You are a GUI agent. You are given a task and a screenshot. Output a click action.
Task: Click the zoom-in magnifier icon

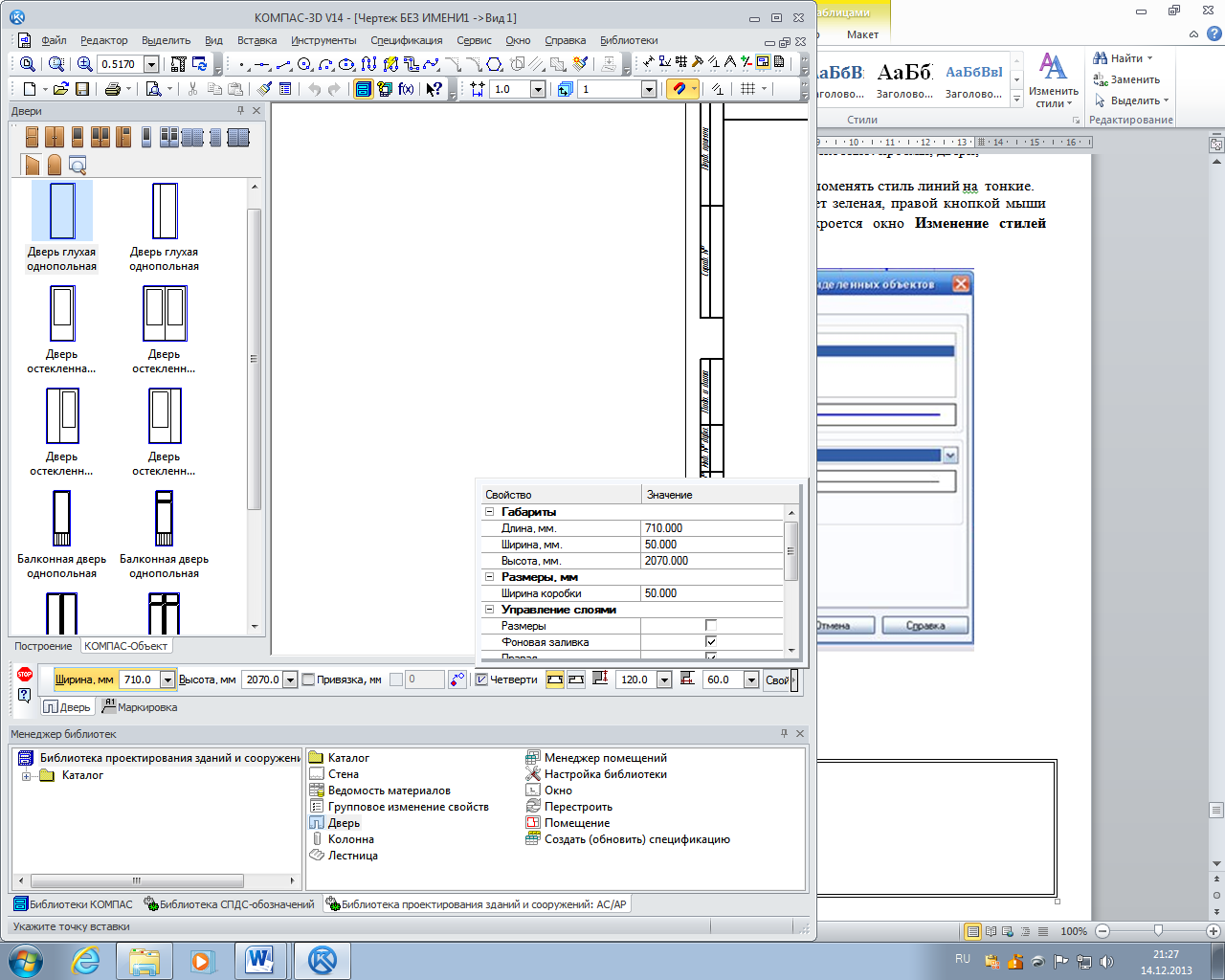point(84,64)
